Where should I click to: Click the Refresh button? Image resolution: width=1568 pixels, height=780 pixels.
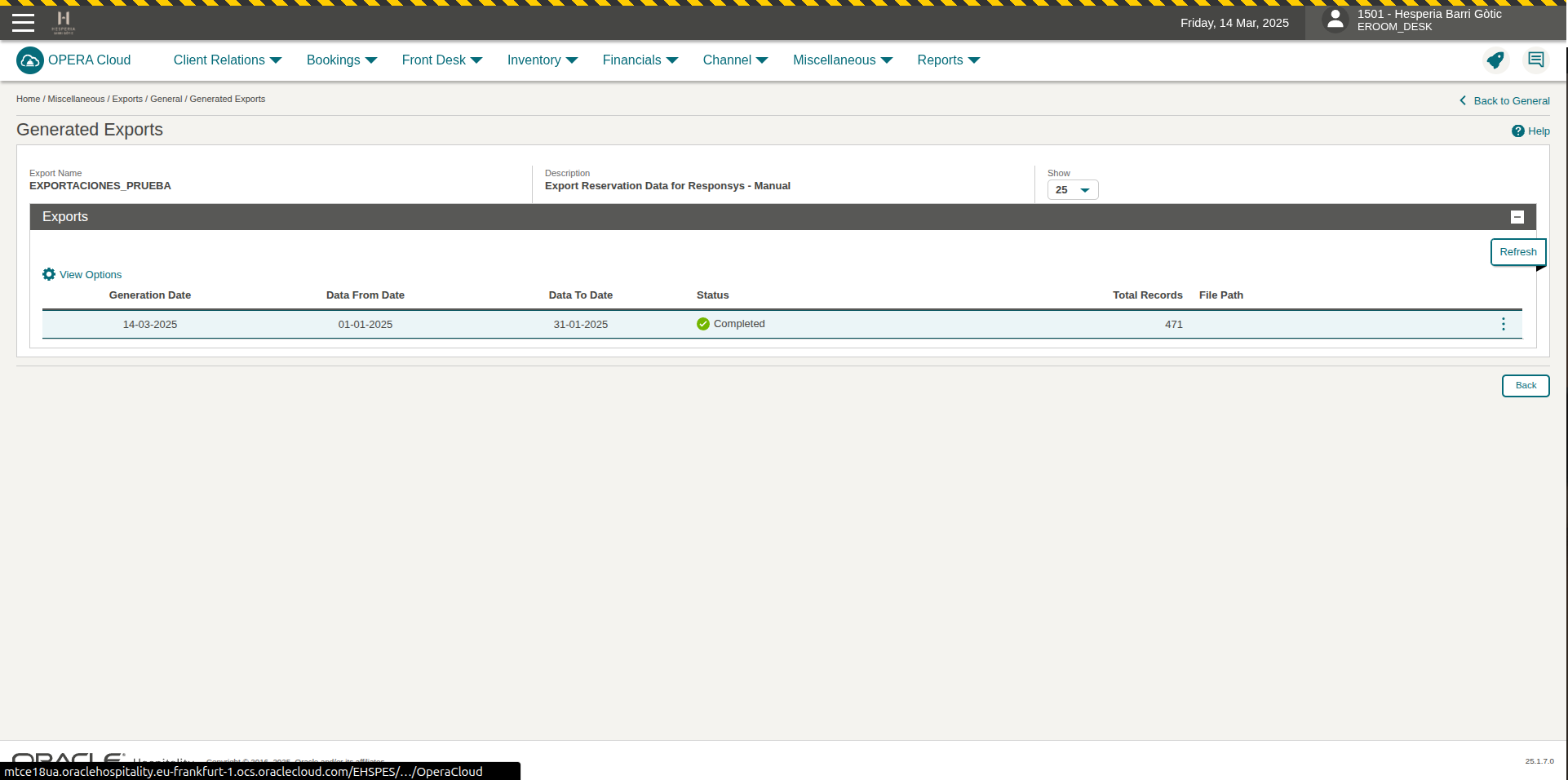pos(1517,252)
